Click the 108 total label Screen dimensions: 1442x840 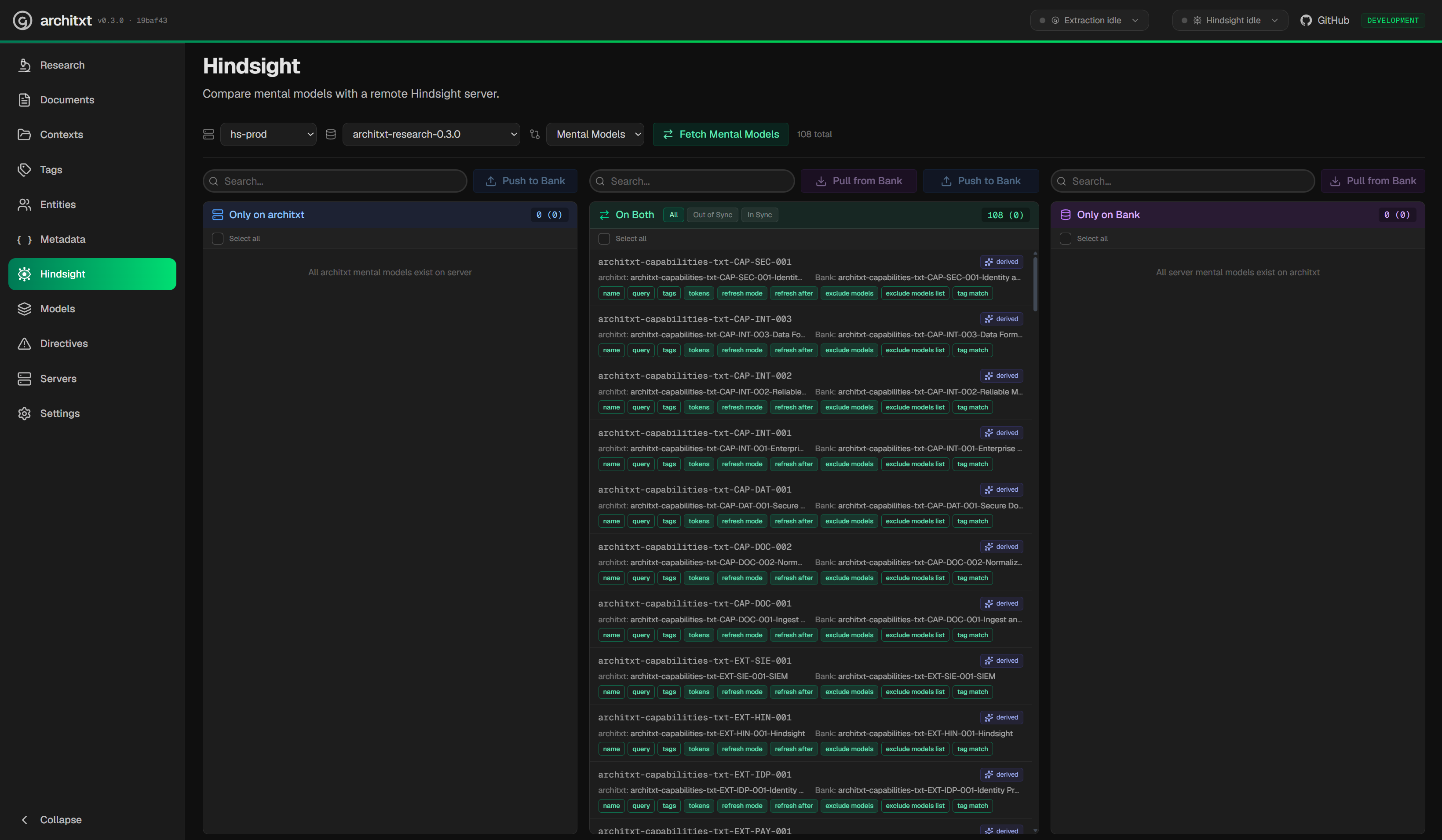point(814,135)
